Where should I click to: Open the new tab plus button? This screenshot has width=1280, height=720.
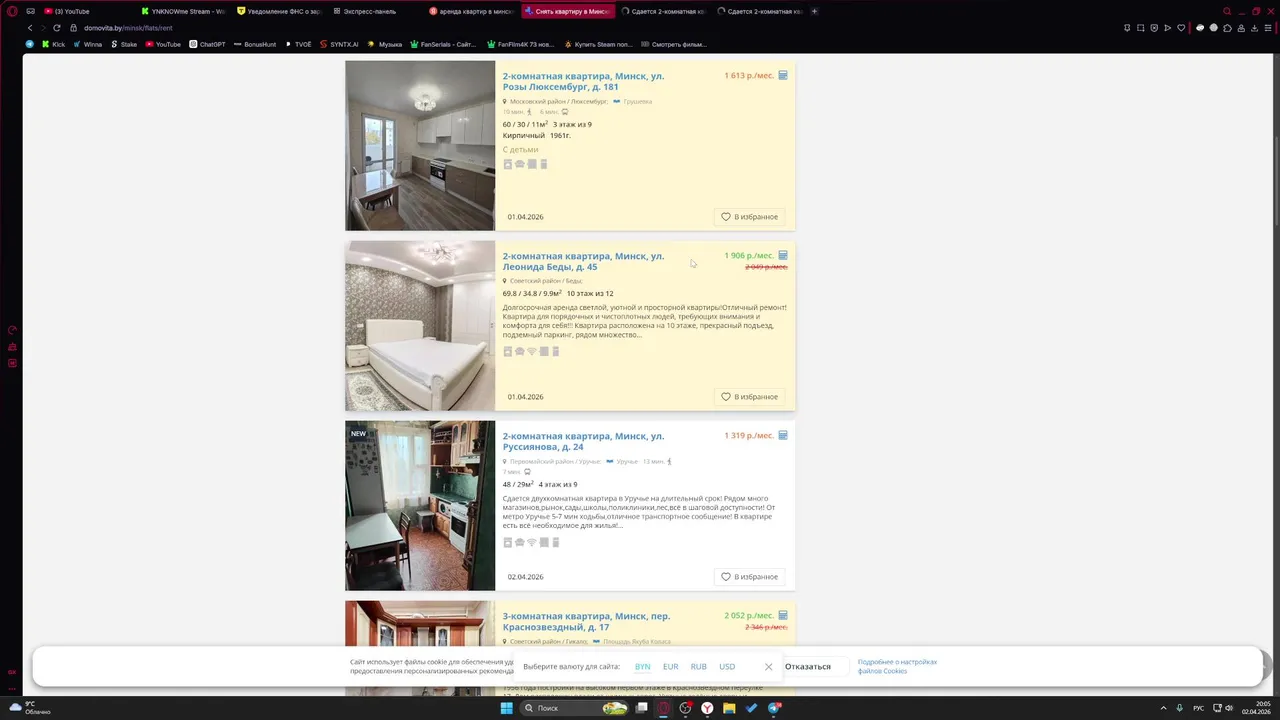point(814,11)
